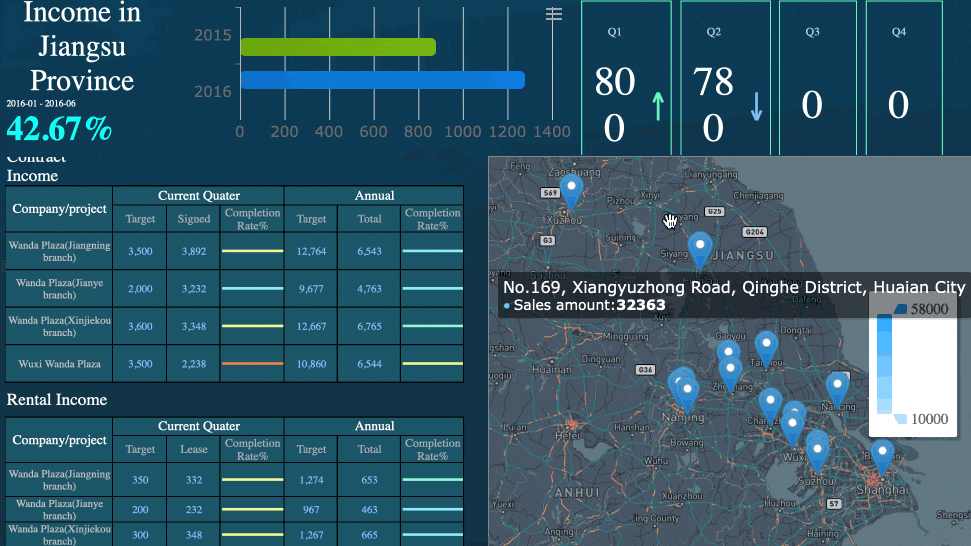Screen dimensions: 971x546
Task: Select the Q2 quarter card
Action: click(x=725, y=78)
